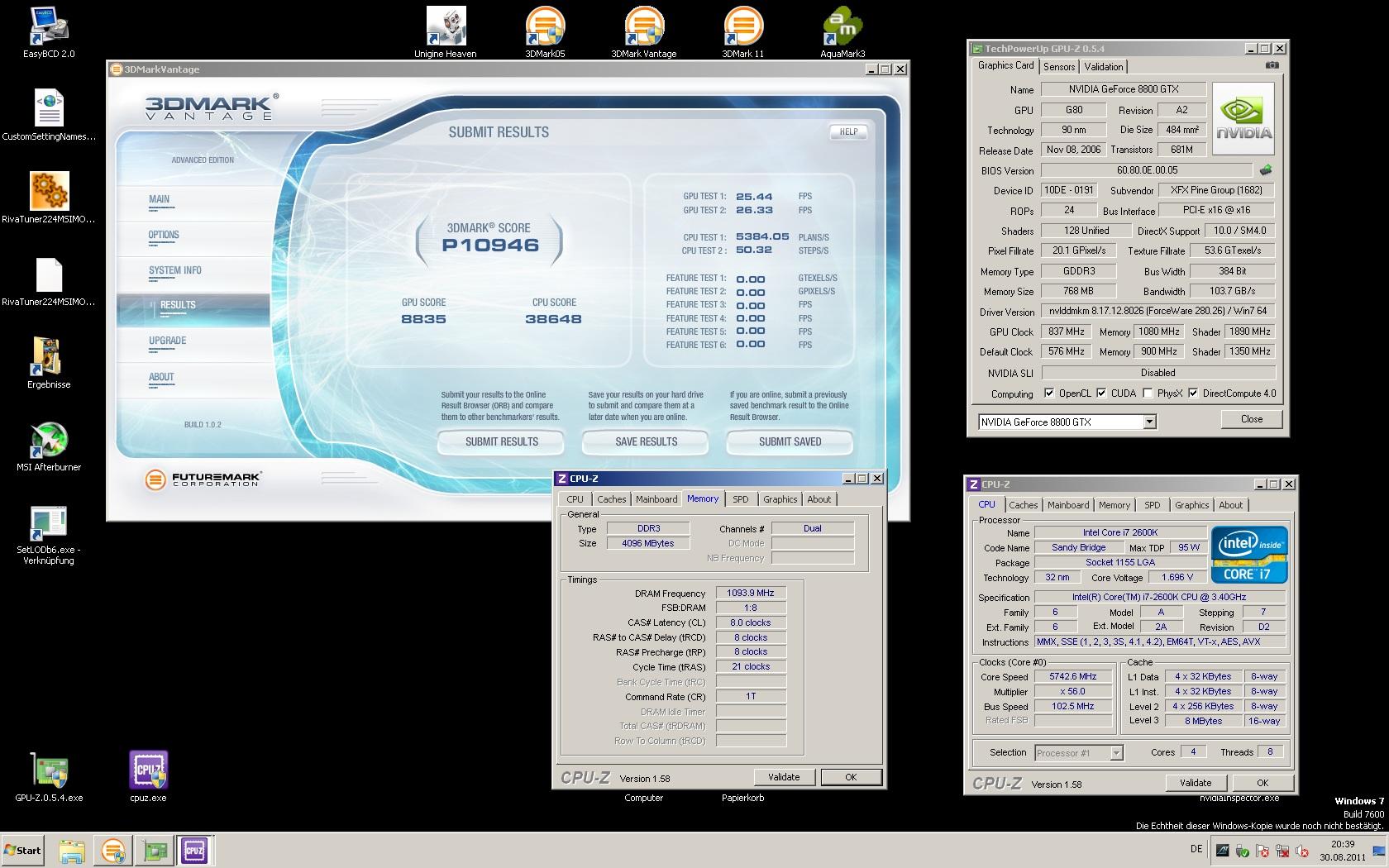Click the GPU name field NVIDIA GeForce 8800 GTX
This screenshot has width=1389, height=868.
1124,89
